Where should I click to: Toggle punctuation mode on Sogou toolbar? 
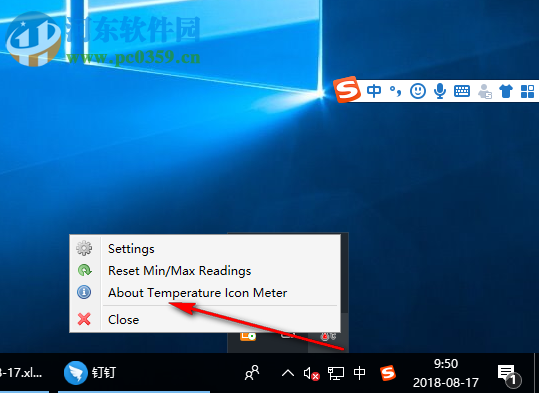tap(395, 91)
